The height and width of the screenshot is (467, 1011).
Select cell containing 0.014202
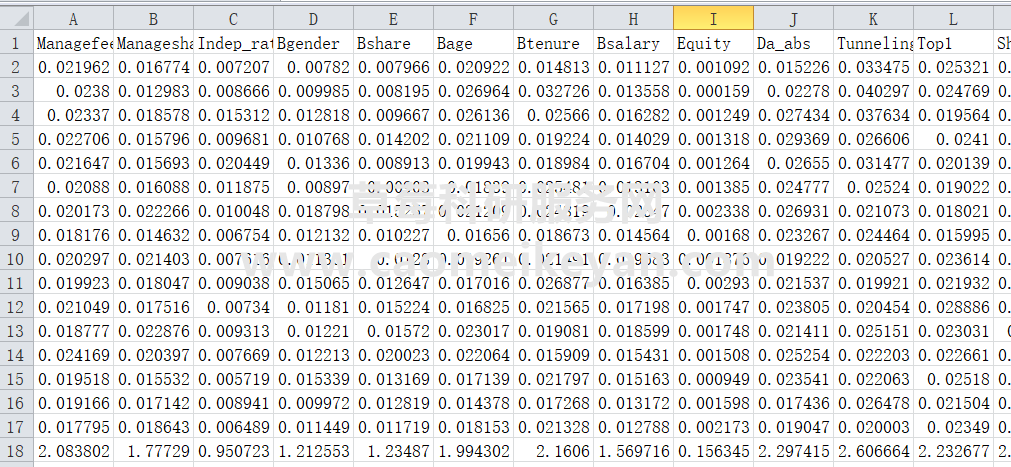[393, 139]
